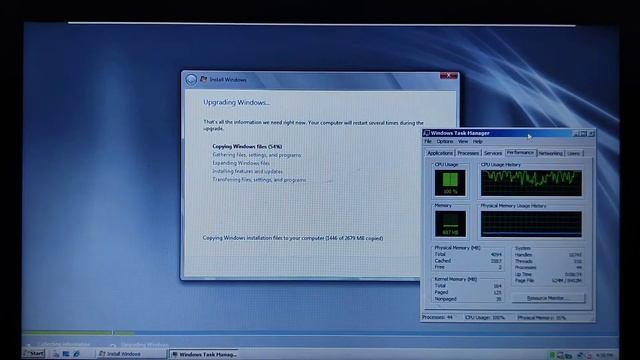Image resolution: width=640 pixels, height=360 pixels.
Task: Switch to the Processes tab
Action: coord(468,153)
